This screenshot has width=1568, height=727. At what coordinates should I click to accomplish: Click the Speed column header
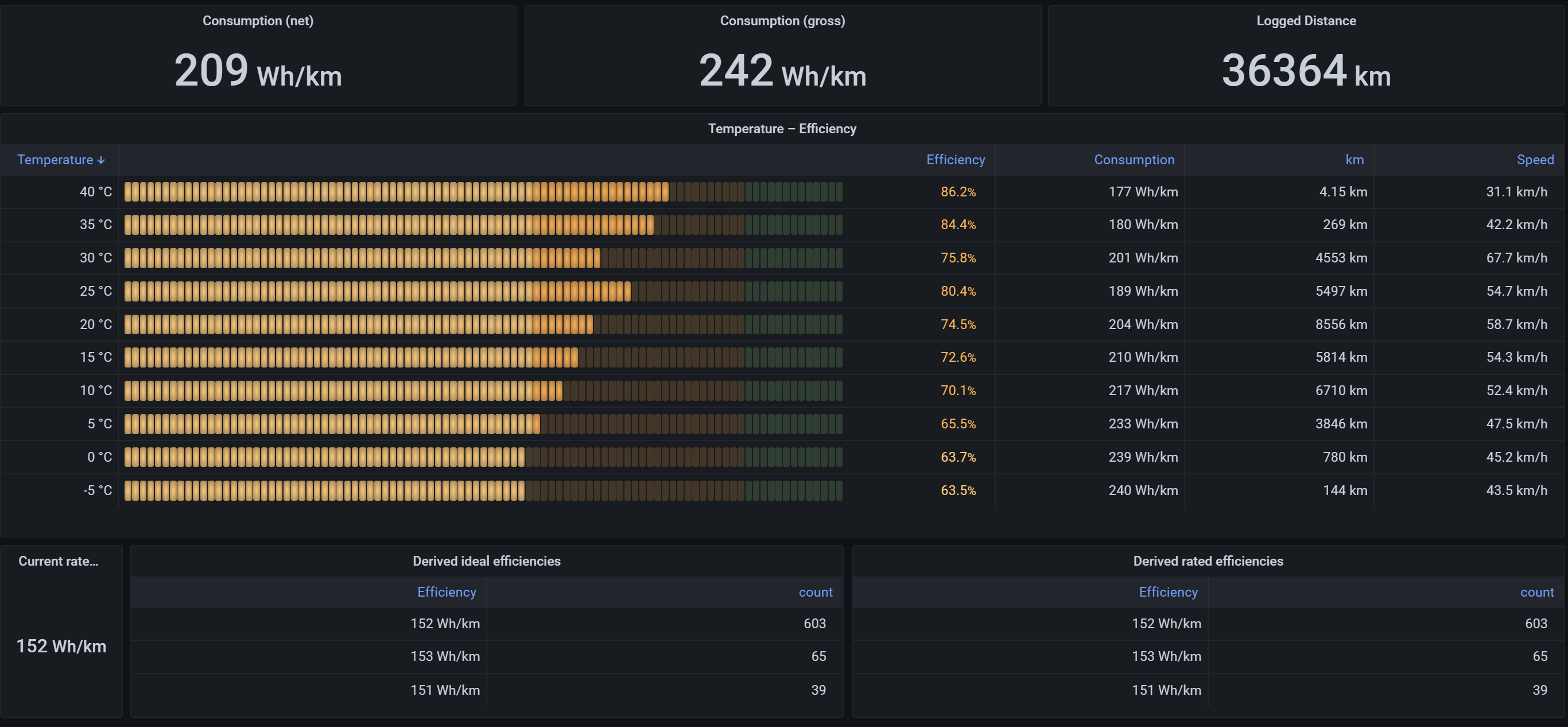point(1535,160)
